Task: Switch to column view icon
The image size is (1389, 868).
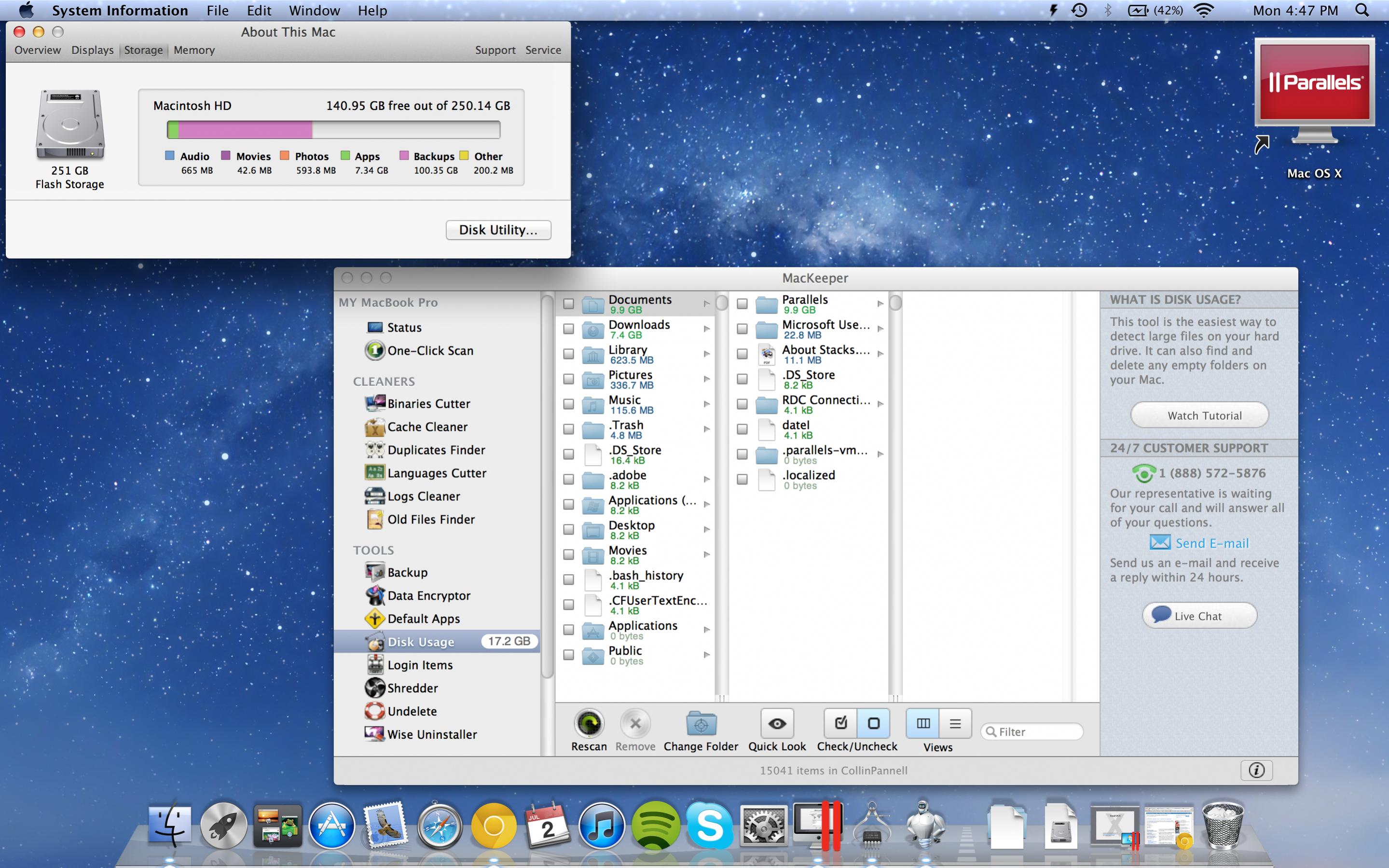Action: (923, 723)
